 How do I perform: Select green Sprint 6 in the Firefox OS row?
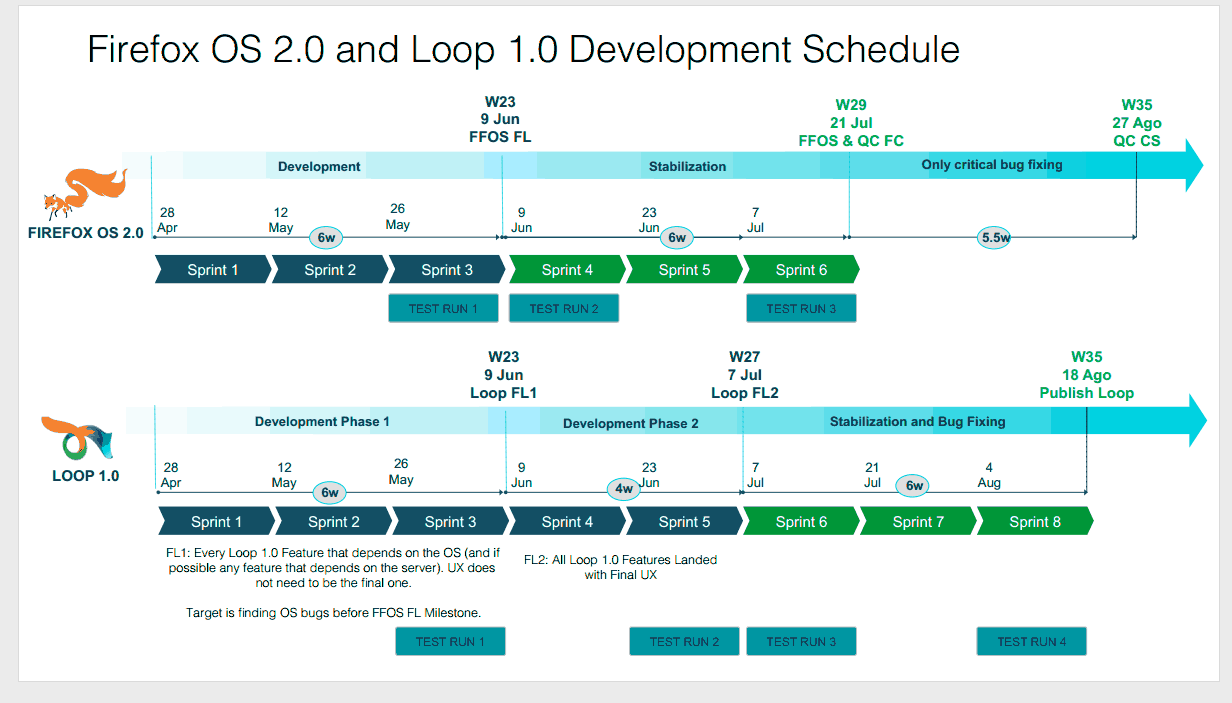pos(801,270)
